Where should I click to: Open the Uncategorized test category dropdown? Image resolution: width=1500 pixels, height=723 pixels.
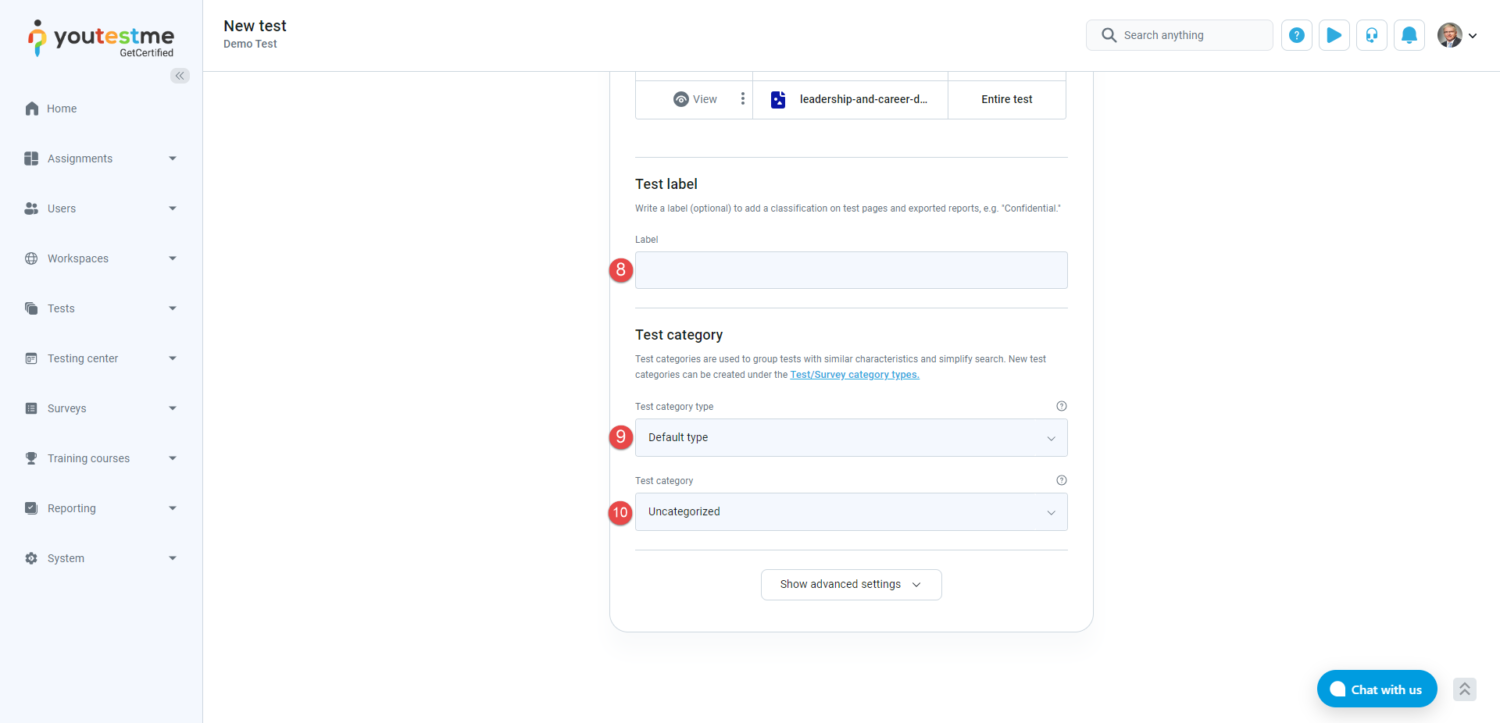(851, 511)
